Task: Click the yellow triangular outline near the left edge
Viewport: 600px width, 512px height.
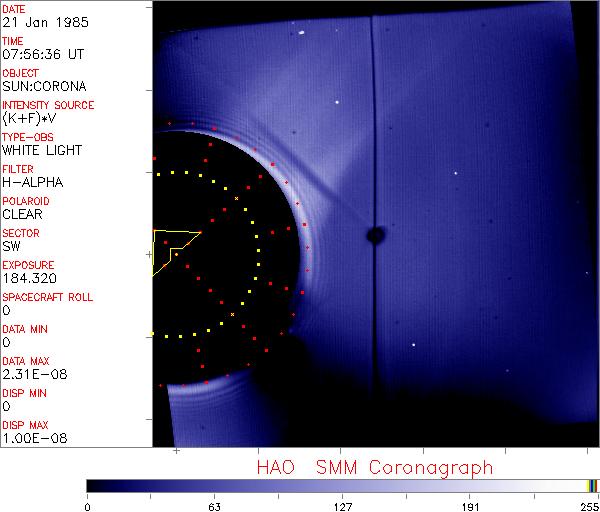Action: (x=172, y=251)
